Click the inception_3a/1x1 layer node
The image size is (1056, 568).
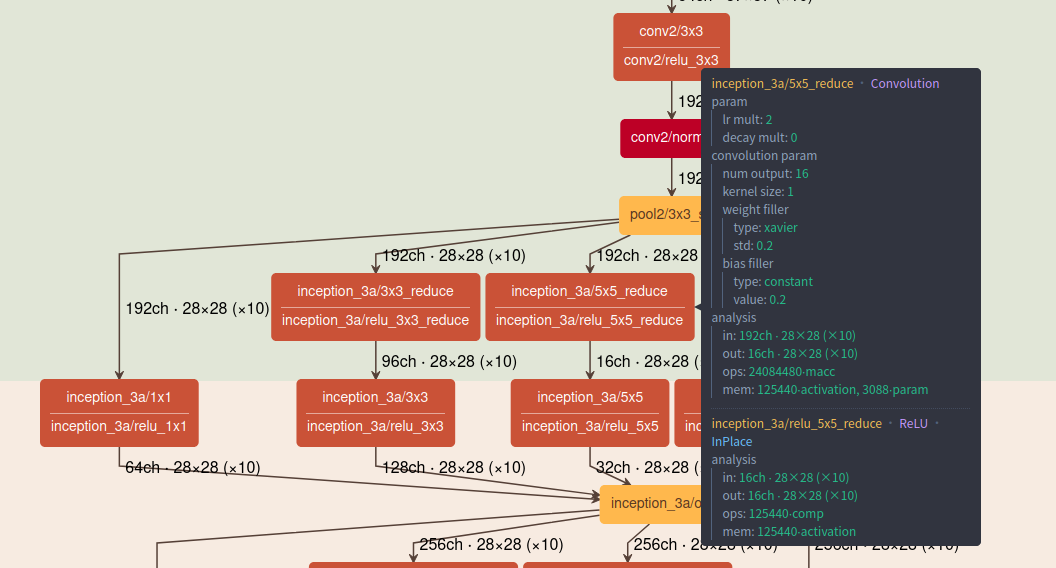click(119, 397)
